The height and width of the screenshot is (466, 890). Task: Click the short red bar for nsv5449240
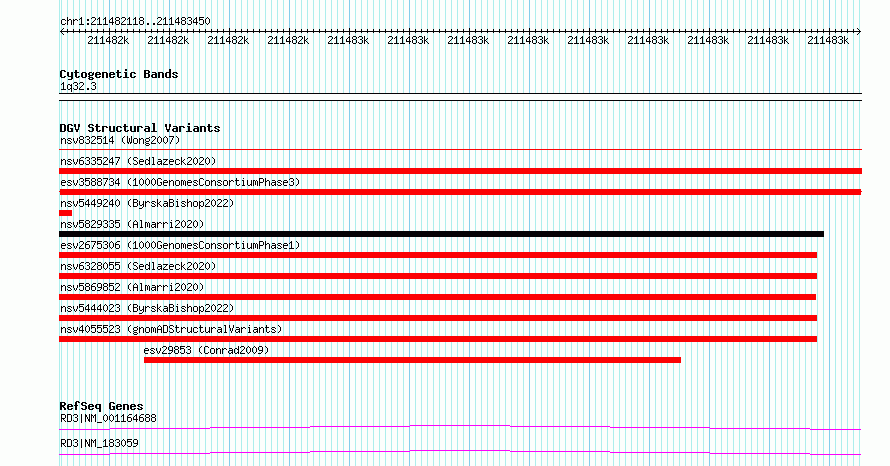point(65,213)
